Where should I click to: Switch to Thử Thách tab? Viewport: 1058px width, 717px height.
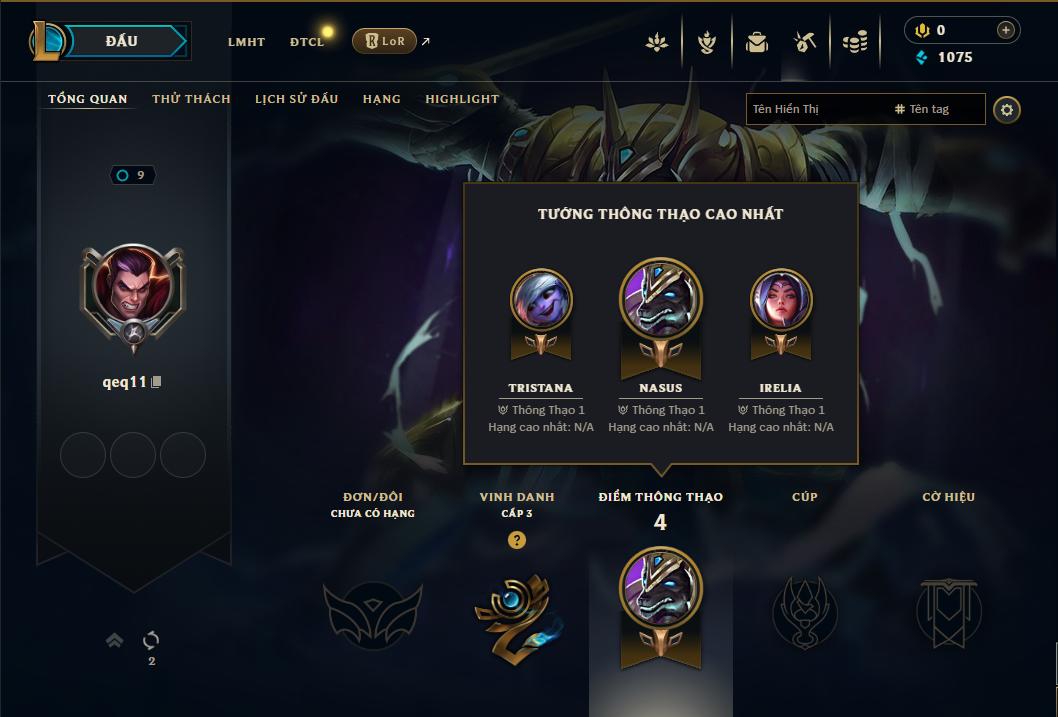coord(192,99)
